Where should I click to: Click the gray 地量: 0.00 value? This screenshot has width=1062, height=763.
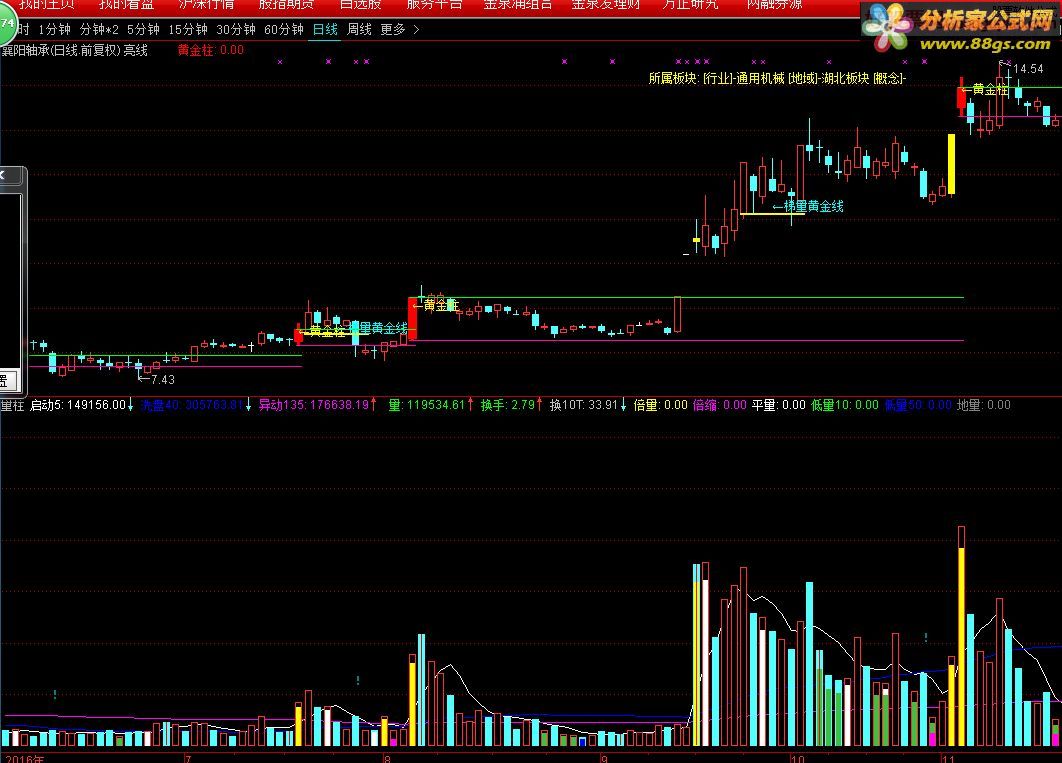[983, 405]
